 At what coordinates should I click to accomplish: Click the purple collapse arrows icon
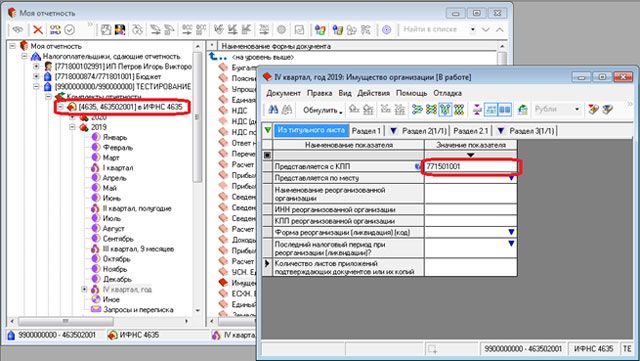(x=477, y=109)
